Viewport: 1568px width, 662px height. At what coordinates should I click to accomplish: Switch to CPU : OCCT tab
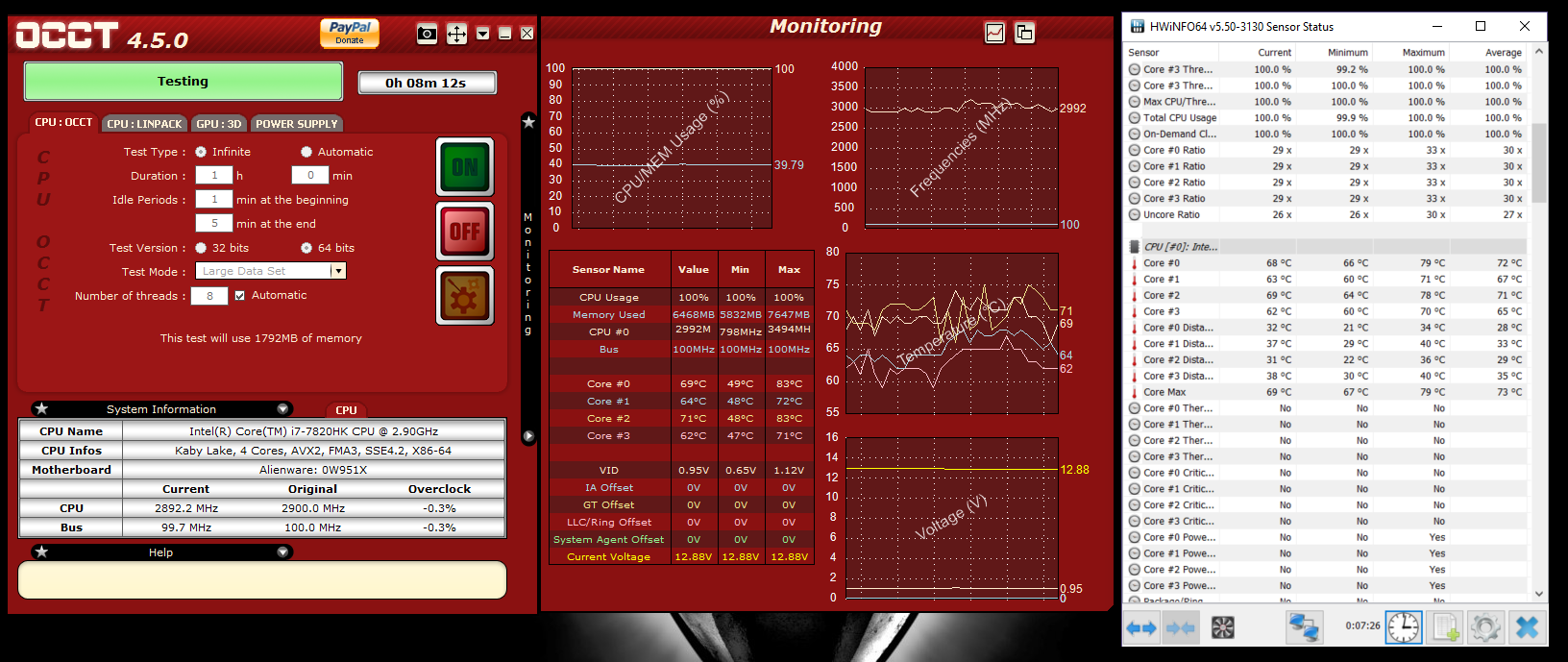63,123
